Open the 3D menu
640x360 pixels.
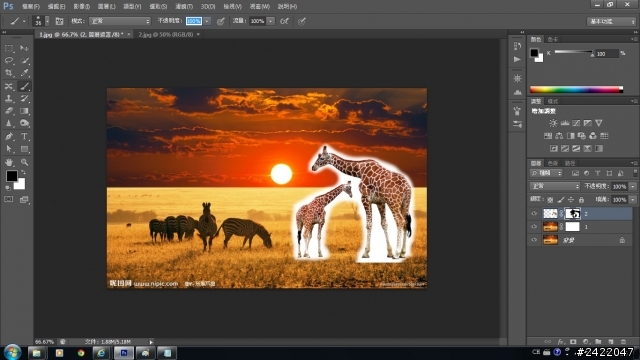tap(208, 7)
